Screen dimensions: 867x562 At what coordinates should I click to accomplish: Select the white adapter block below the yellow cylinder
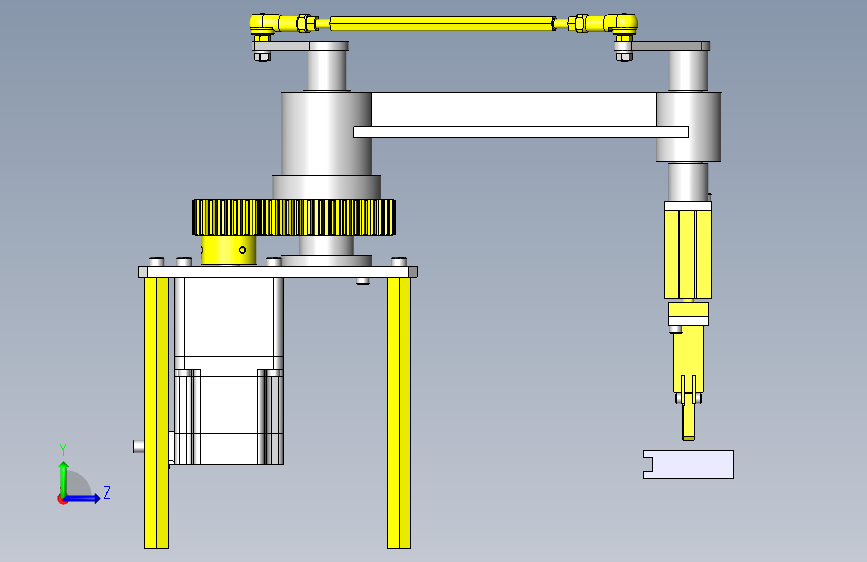[688, 321]
